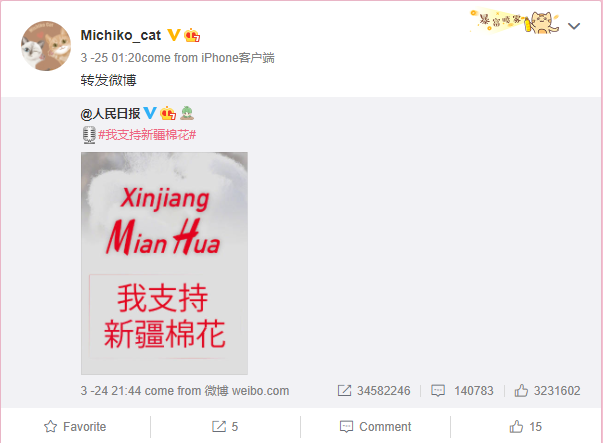The height and width of the screenshot is (443, 603).
Task: Click the blue verified V badge
Action: 150,113
